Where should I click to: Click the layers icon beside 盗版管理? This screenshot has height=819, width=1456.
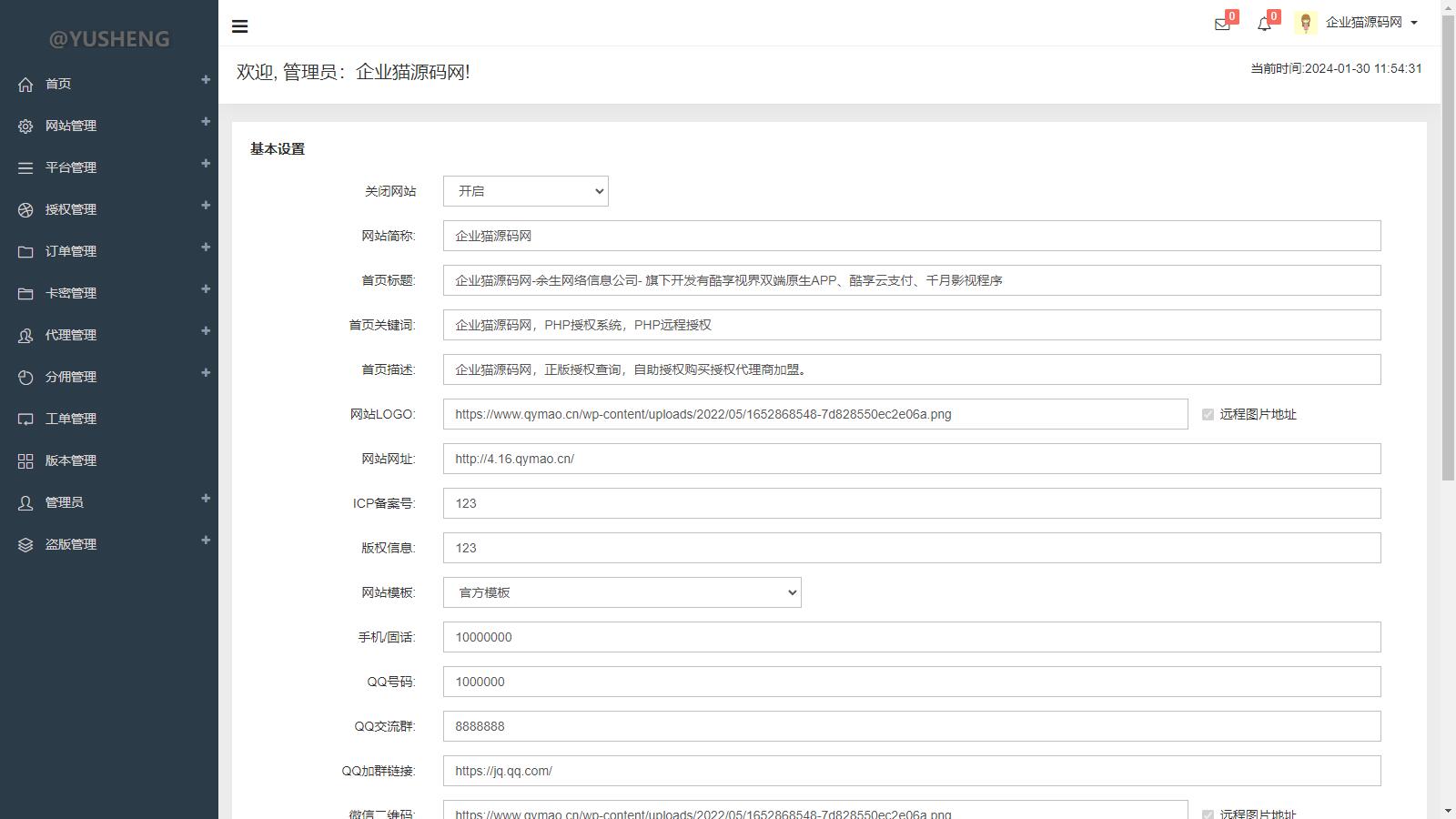(x=25, y=545)
